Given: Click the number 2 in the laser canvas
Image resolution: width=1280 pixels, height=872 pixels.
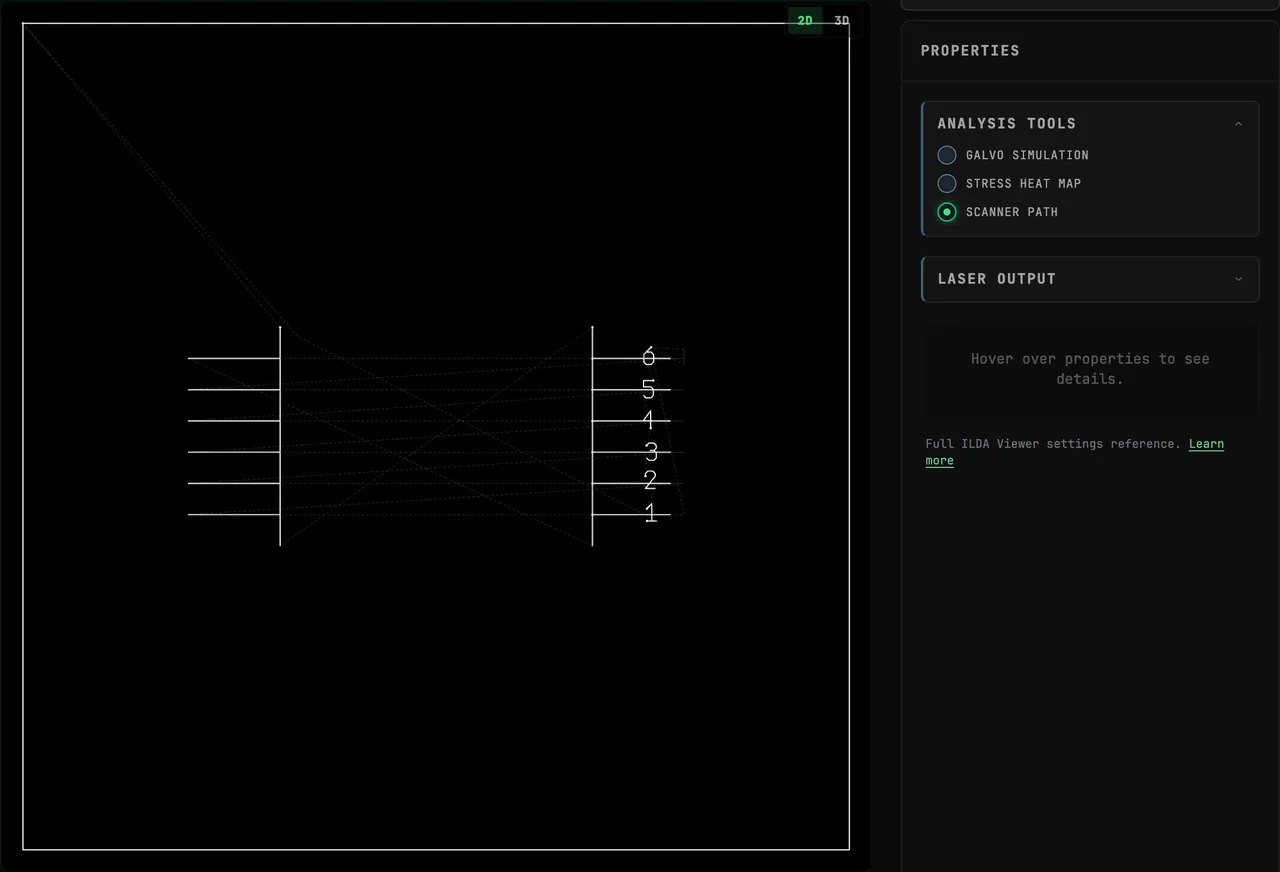Looking at the screenshot, I should [x=651, y=482].
